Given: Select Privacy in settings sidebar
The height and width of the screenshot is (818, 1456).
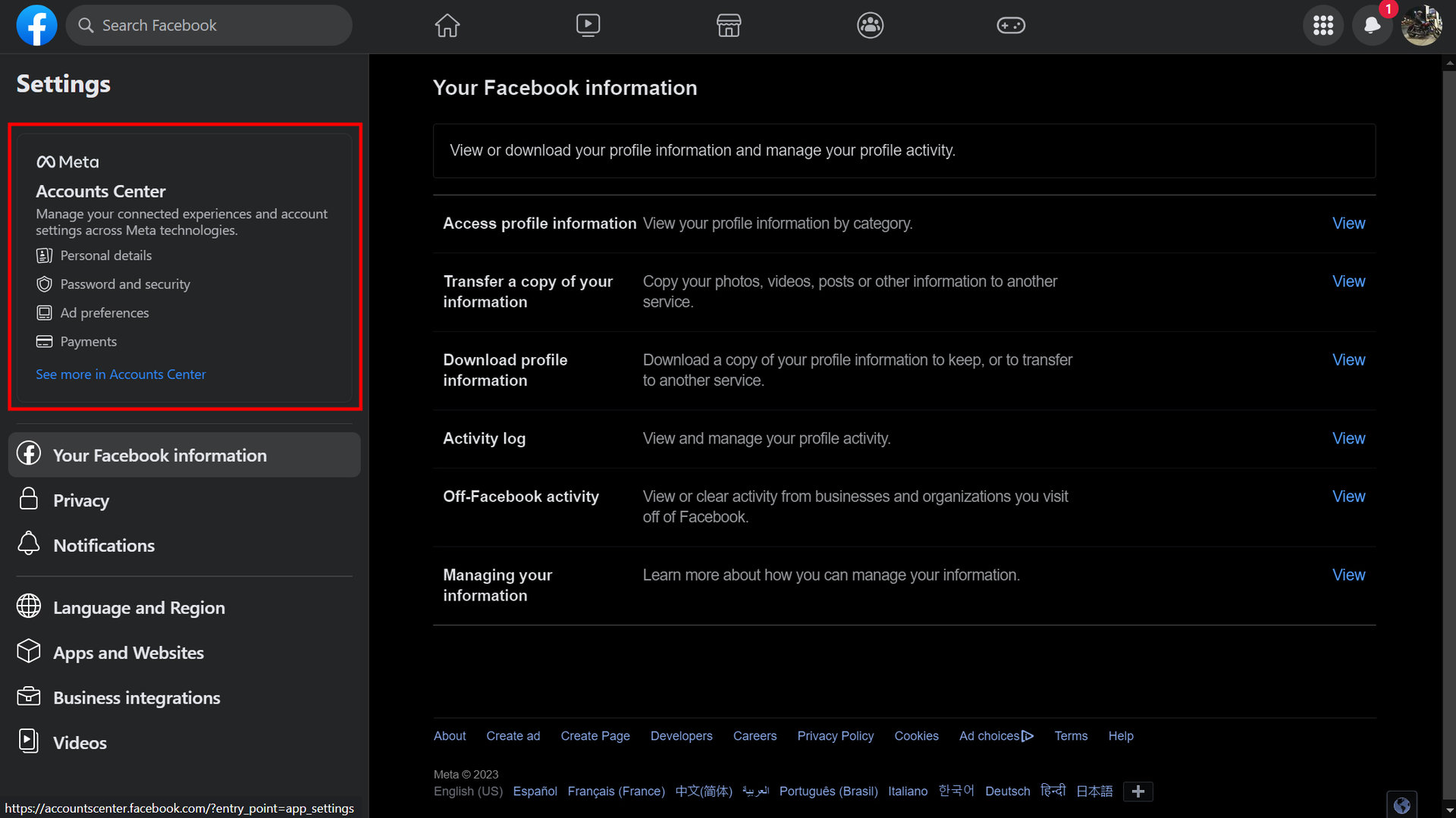Looking at the screenshot, I should click(81, 500).
